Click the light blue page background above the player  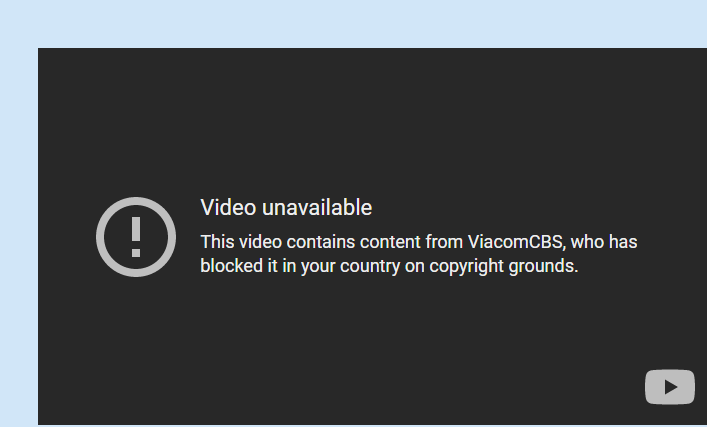pos(354,23)
